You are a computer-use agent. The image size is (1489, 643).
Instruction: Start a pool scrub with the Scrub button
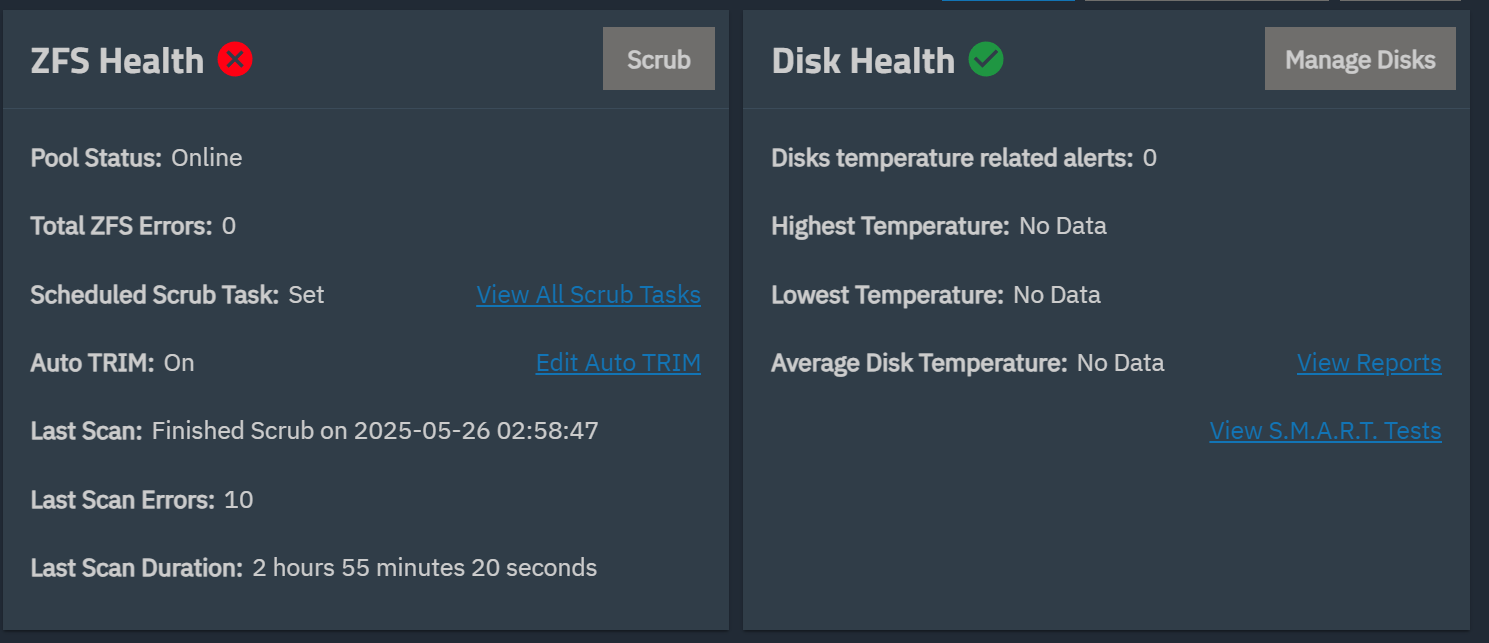tap(659, 59)
